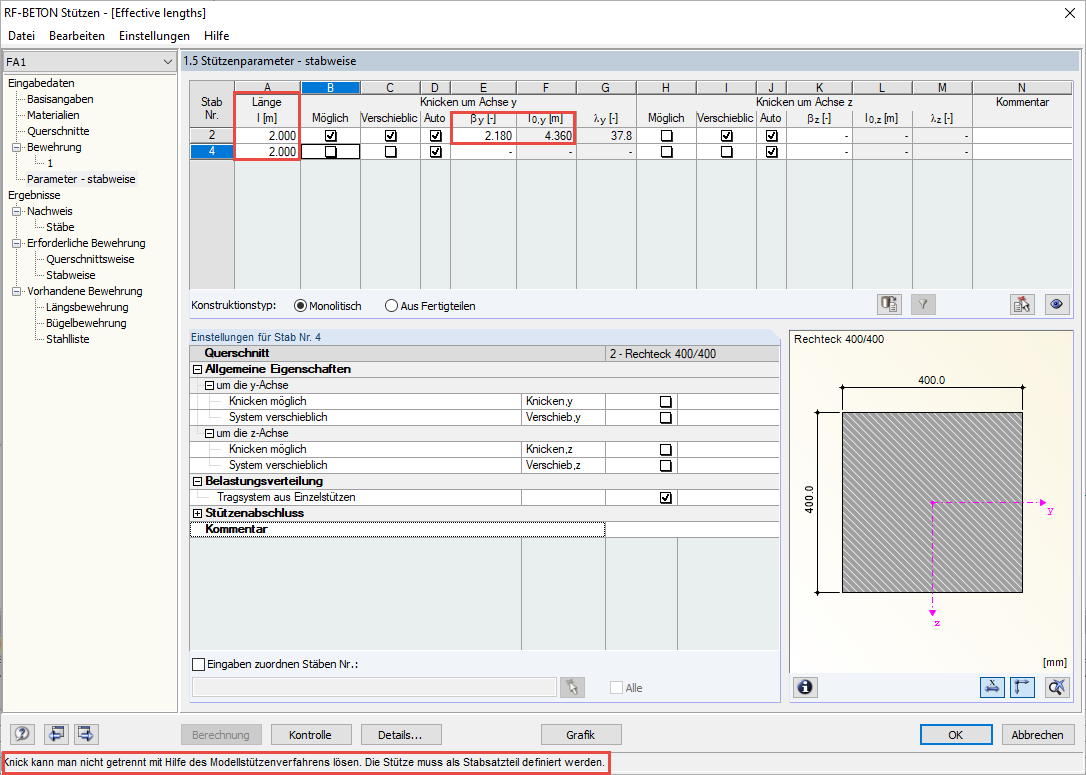This screenshot has width=1086, height=775.
Task: Toggle the eye view mode icon
Action: [1057, 304]
